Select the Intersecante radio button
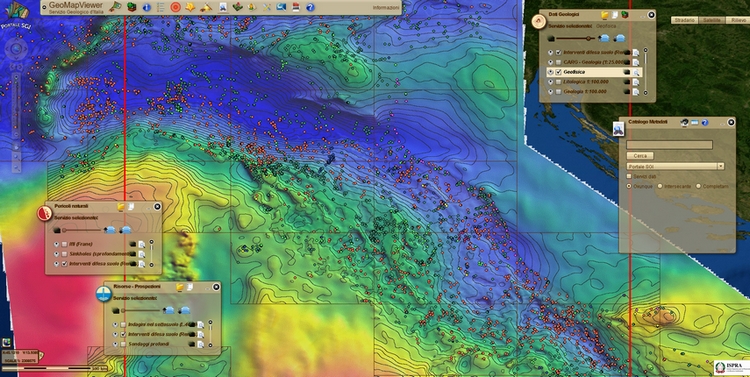The height and width of the screenshot is (377, 750). (x=660, y=186)
